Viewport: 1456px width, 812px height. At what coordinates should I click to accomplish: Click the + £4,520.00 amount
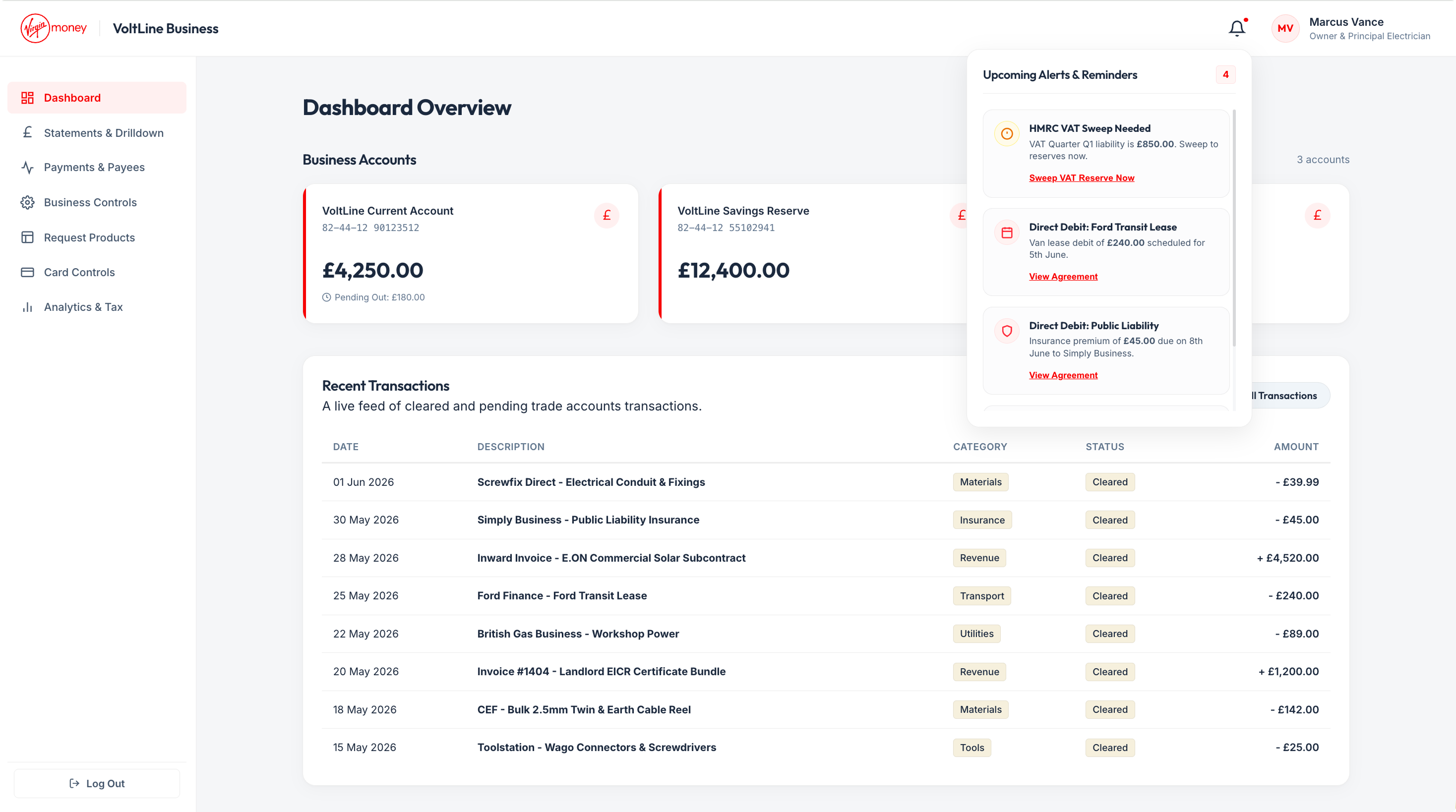coord(1287,558)
